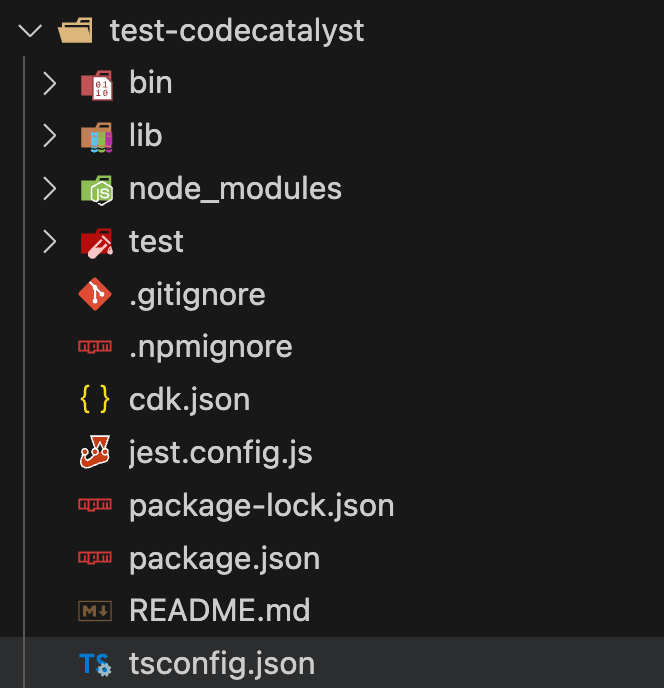
Task: Click the Jest icon beside jest.config.js
Action: (95, 452)
